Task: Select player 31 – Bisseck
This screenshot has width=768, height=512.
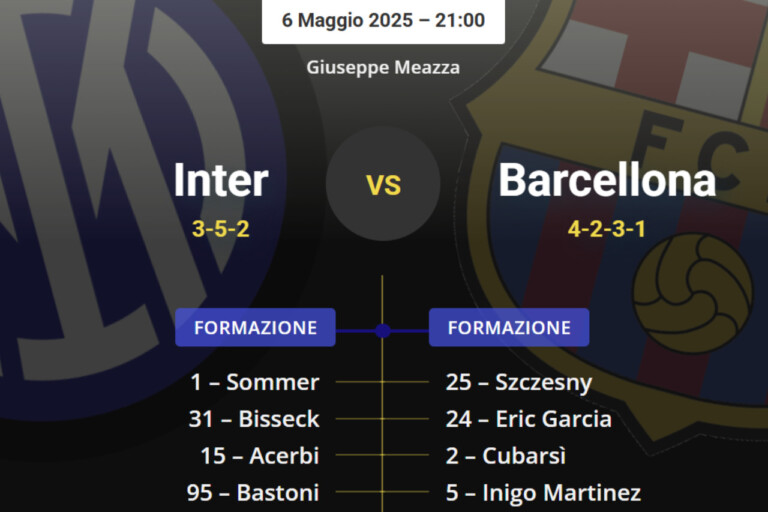Action: tap(254, 419)
